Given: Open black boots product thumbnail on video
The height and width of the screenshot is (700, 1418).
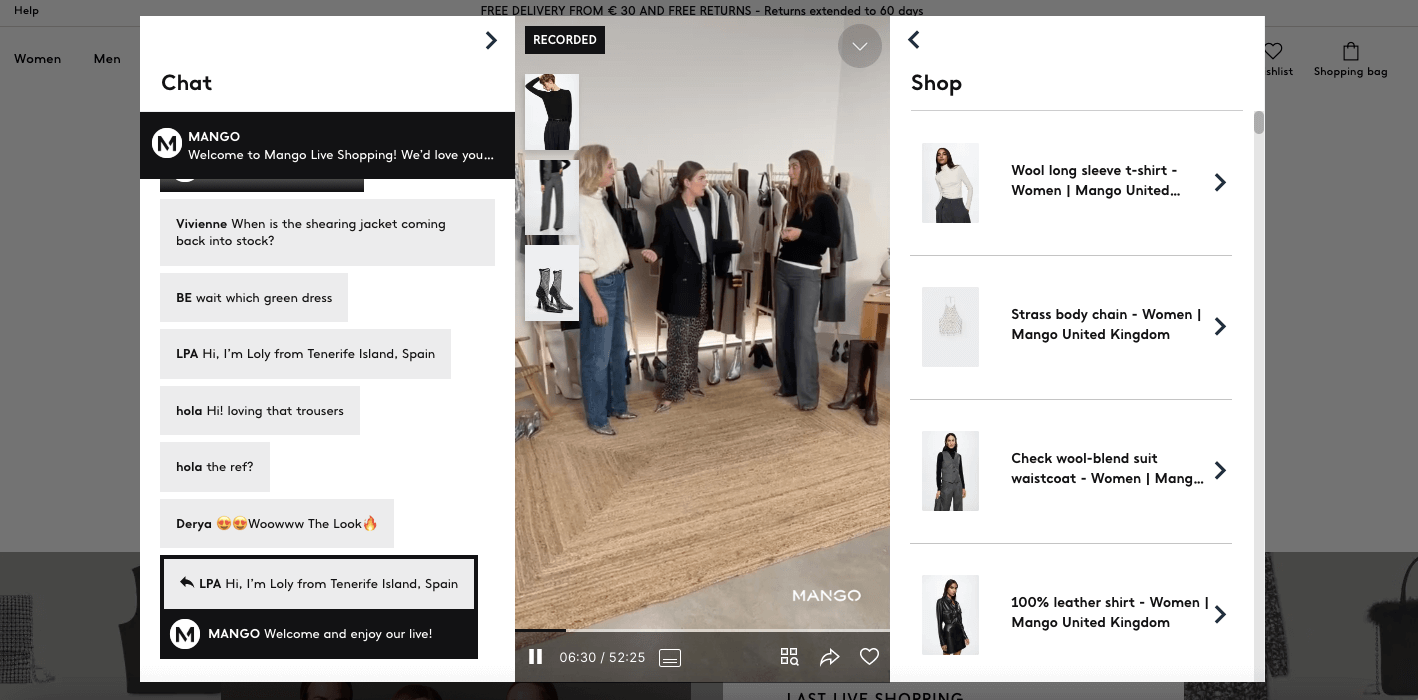Looking at the screenshot, I should (552, 283).
